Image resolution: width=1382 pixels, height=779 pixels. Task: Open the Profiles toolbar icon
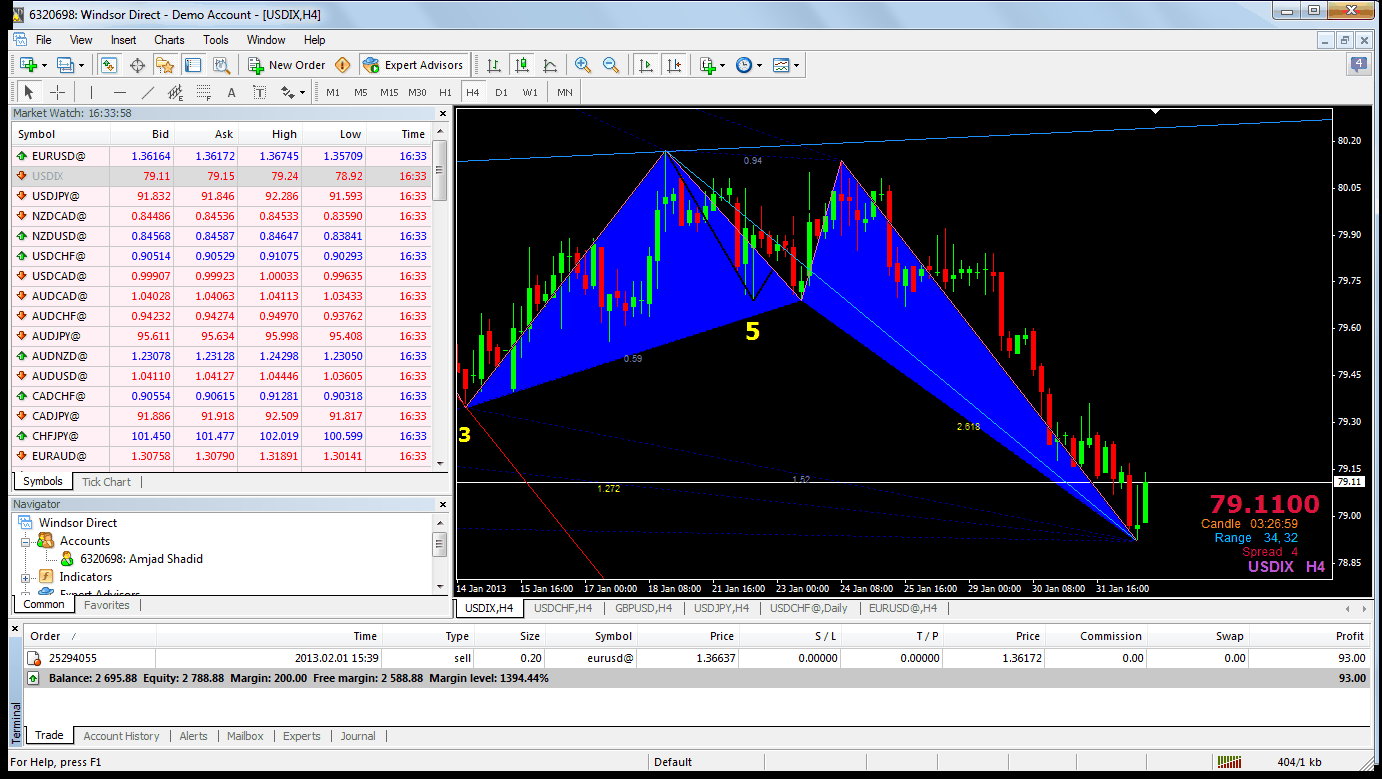click(66, 65)
